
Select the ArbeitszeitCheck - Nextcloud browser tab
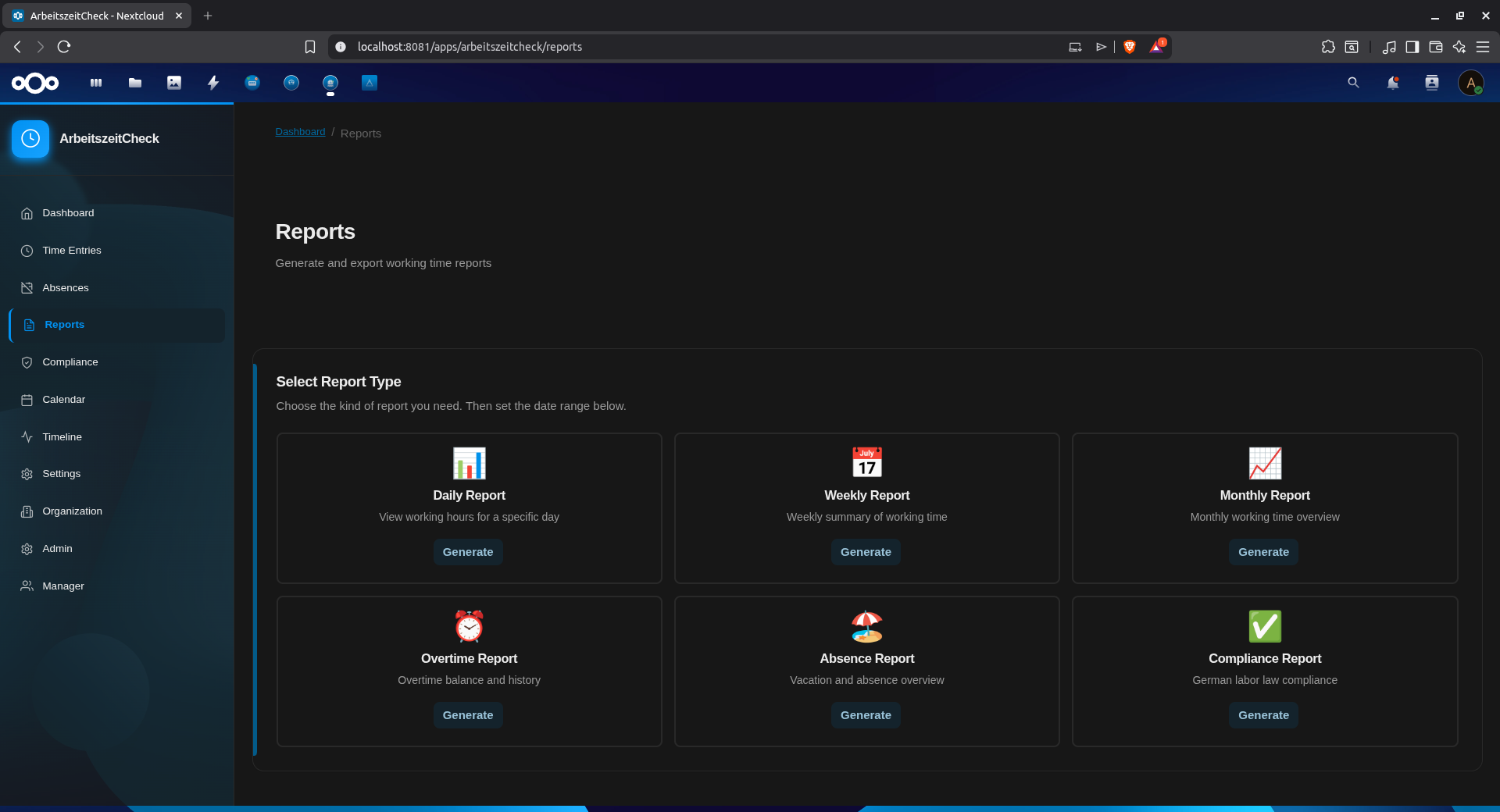pos(94,15)
